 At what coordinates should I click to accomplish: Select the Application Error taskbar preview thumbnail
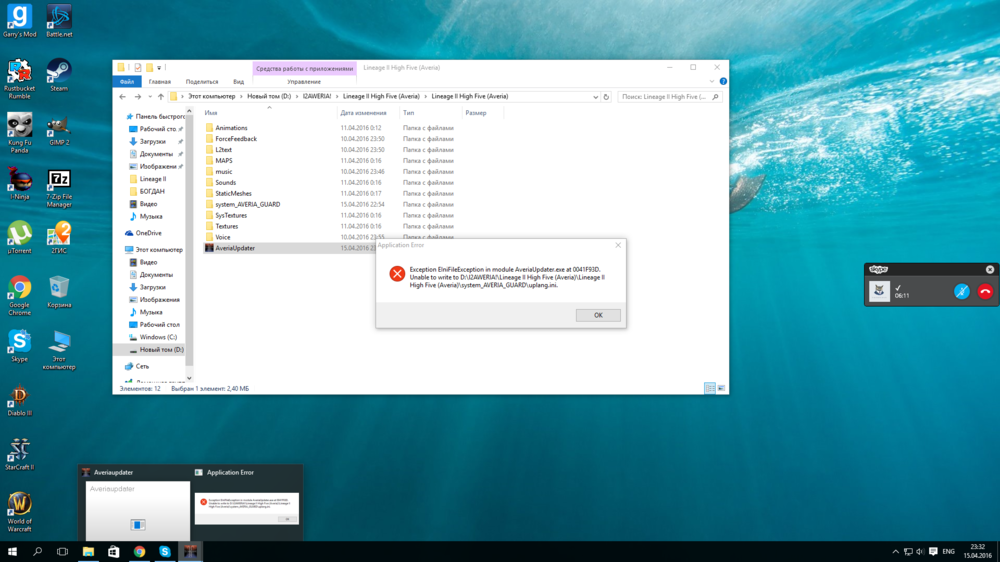247,502
